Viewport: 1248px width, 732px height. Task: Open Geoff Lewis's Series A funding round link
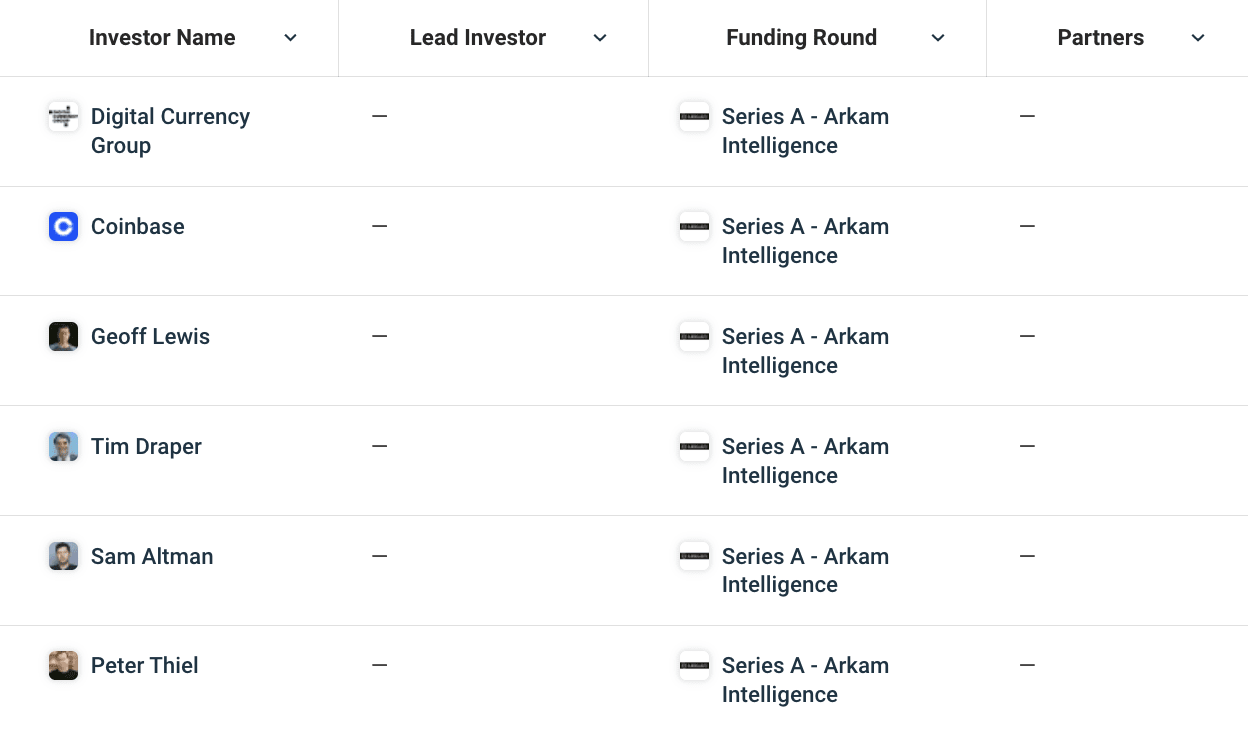coord(805,351)
